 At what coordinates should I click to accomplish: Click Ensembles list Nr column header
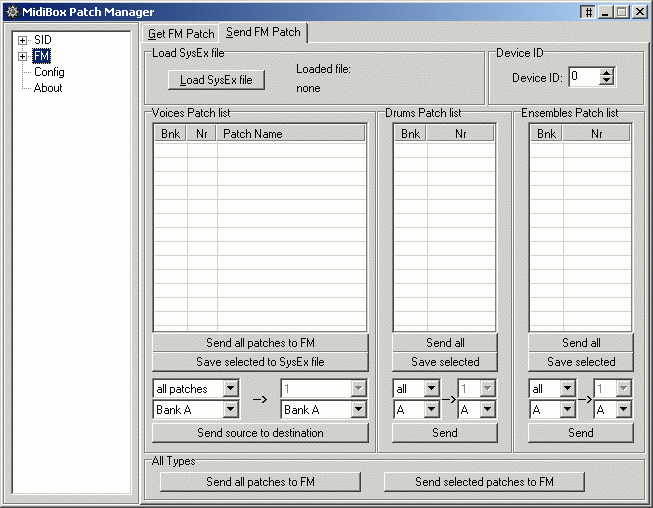596,134
